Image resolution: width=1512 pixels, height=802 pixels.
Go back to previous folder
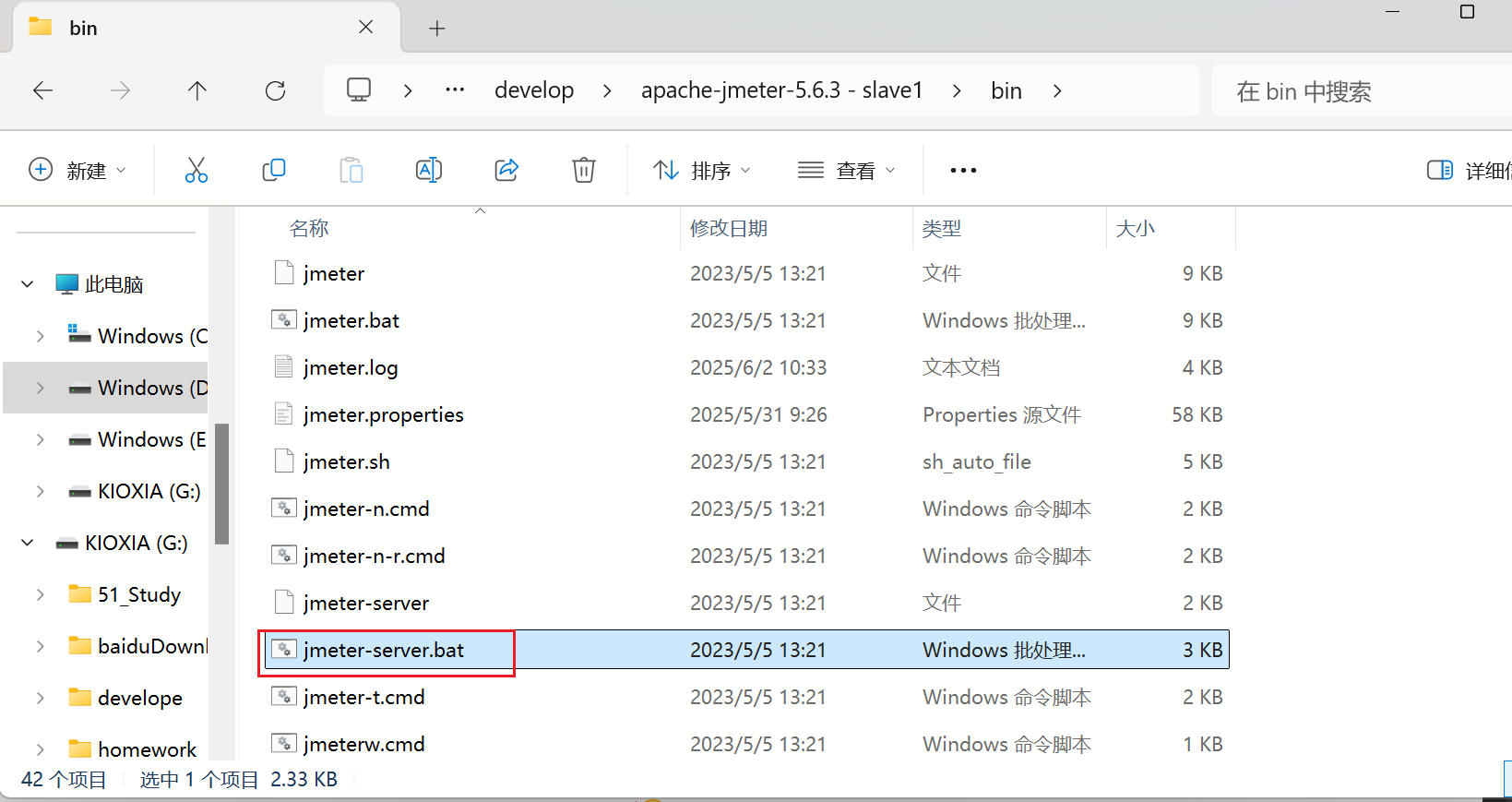(42, 90)
